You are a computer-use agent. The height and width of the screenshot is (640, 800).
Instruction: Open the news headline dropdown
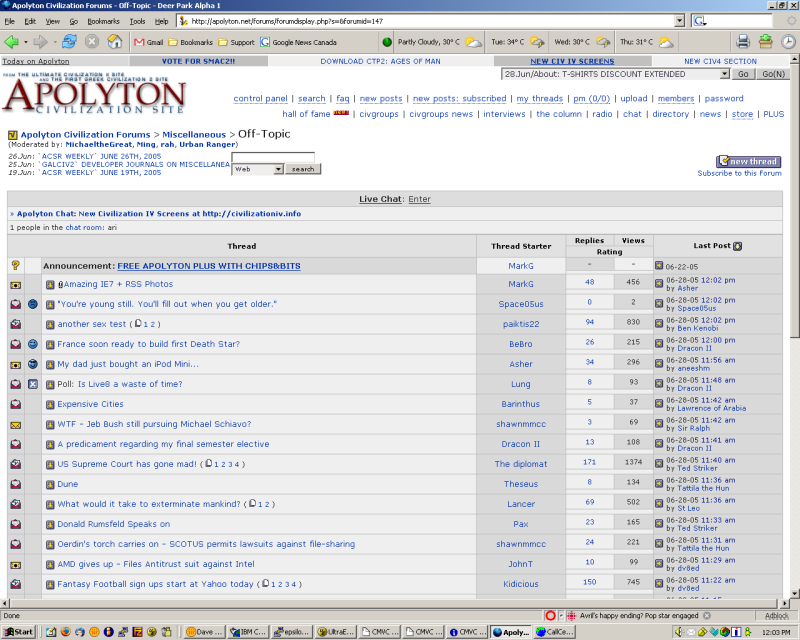(723, 74)
